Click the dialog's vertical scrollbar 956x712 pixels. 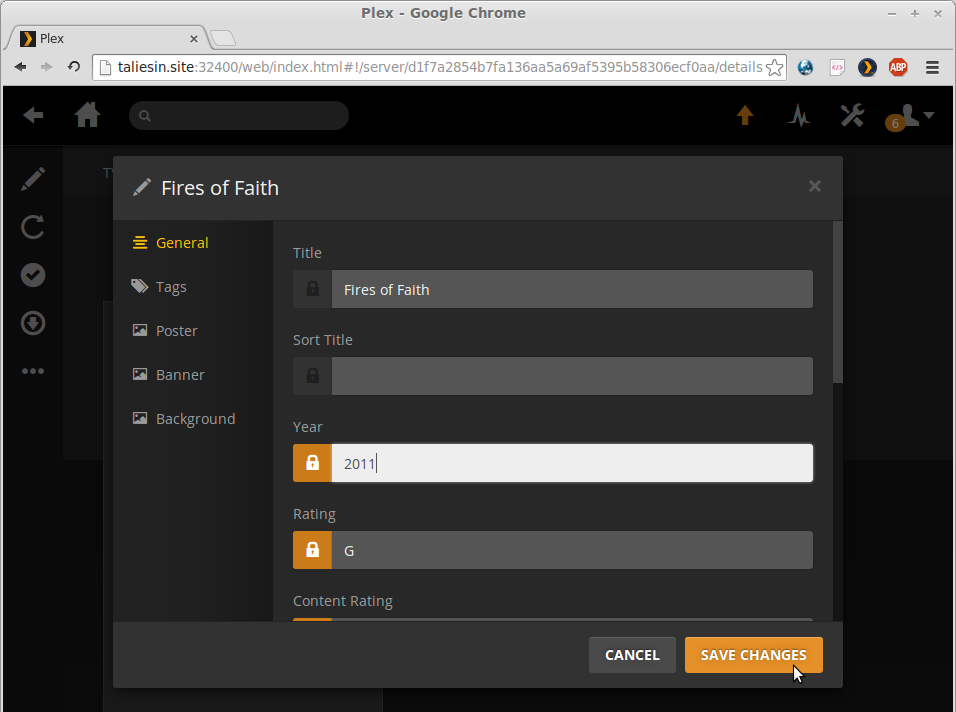(838, 302)
